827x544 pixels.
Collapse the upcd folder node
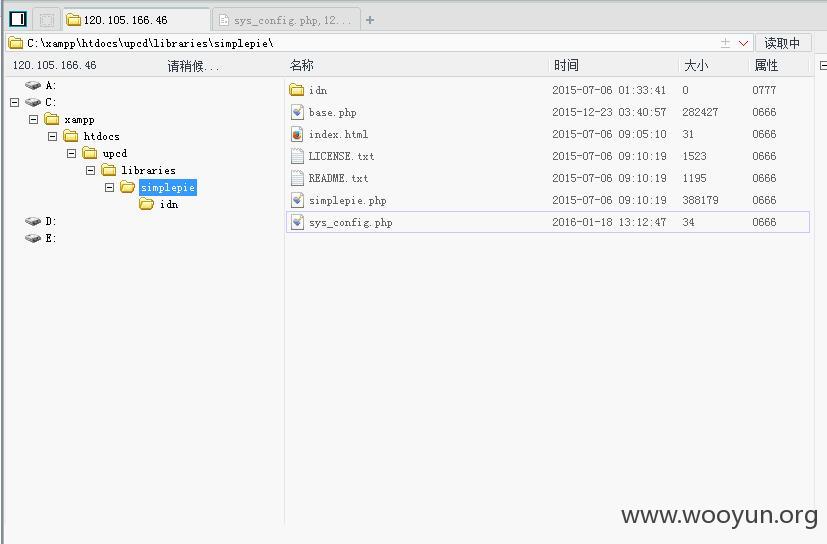(71, 153)
